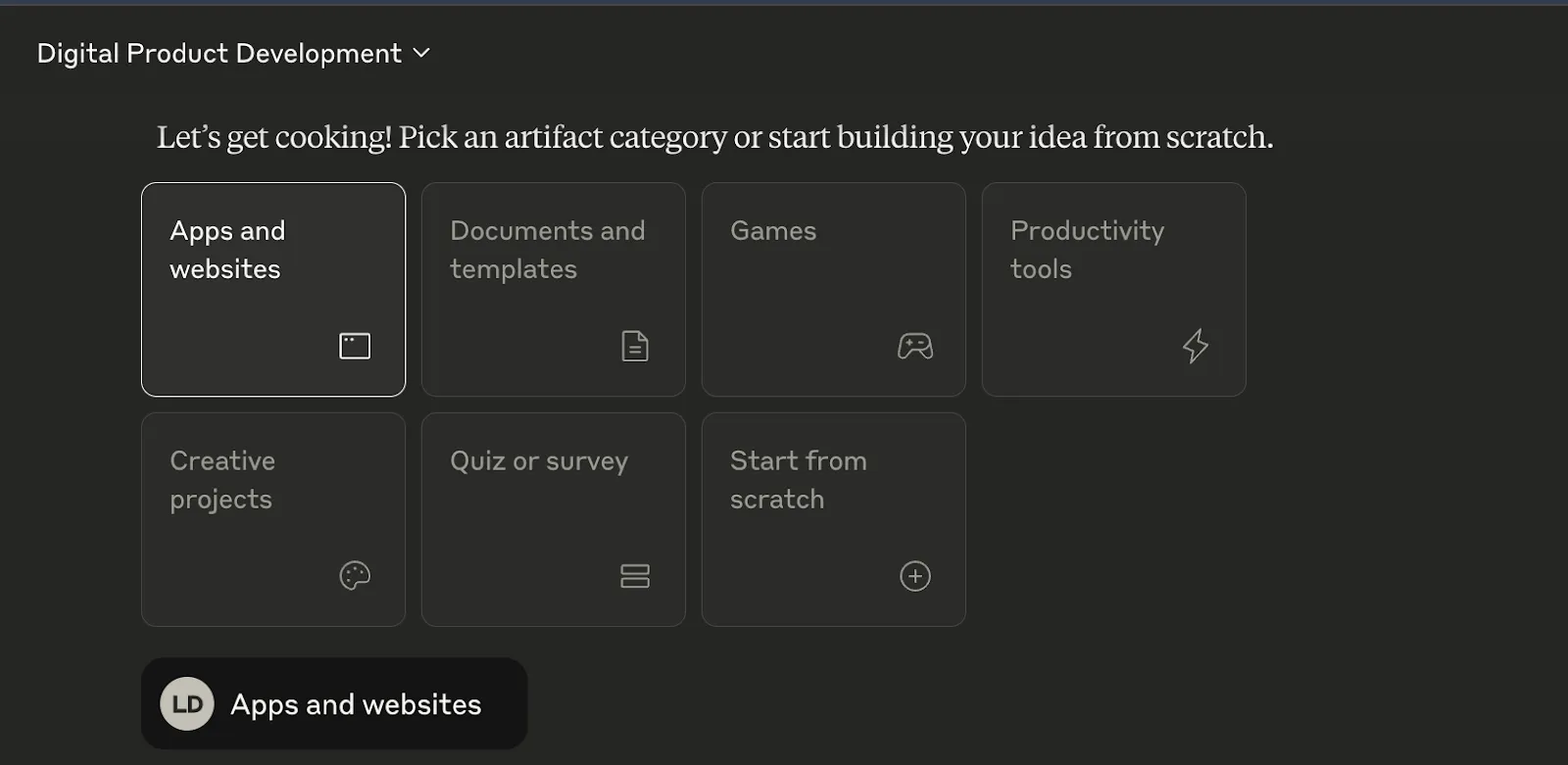Click the LD user avatar
The height and width of the screenshot is (765, 1568).
click(x=187, y=703)
